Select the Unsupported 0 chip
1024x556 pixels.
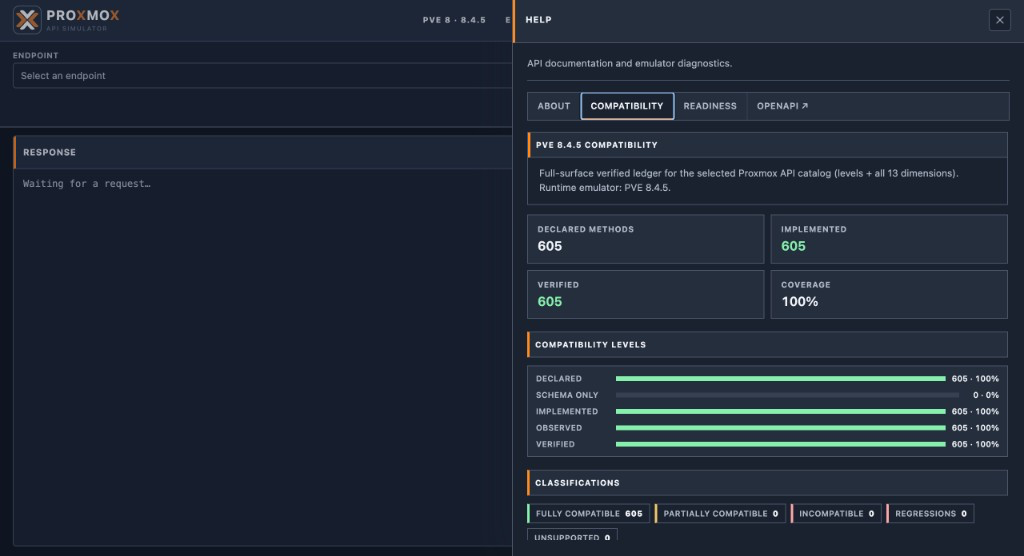572,536
